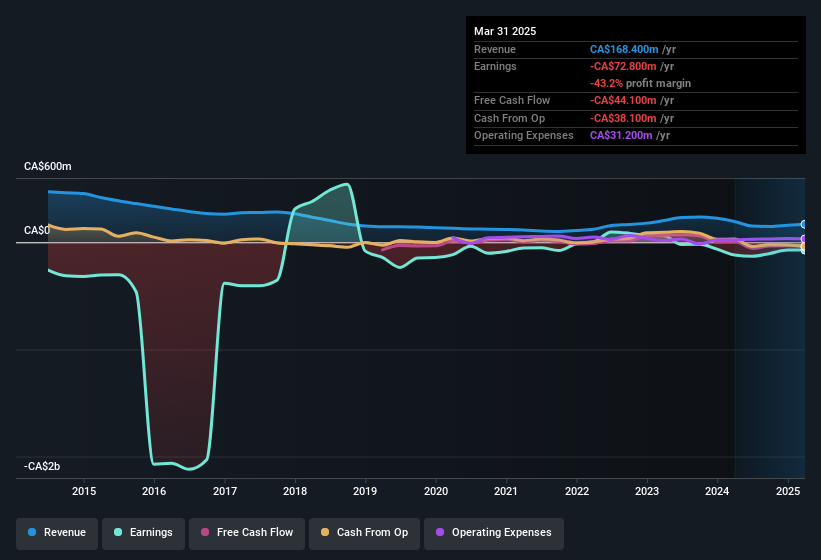Click the Operating Expenses label in tooltip

coord(524,136)
